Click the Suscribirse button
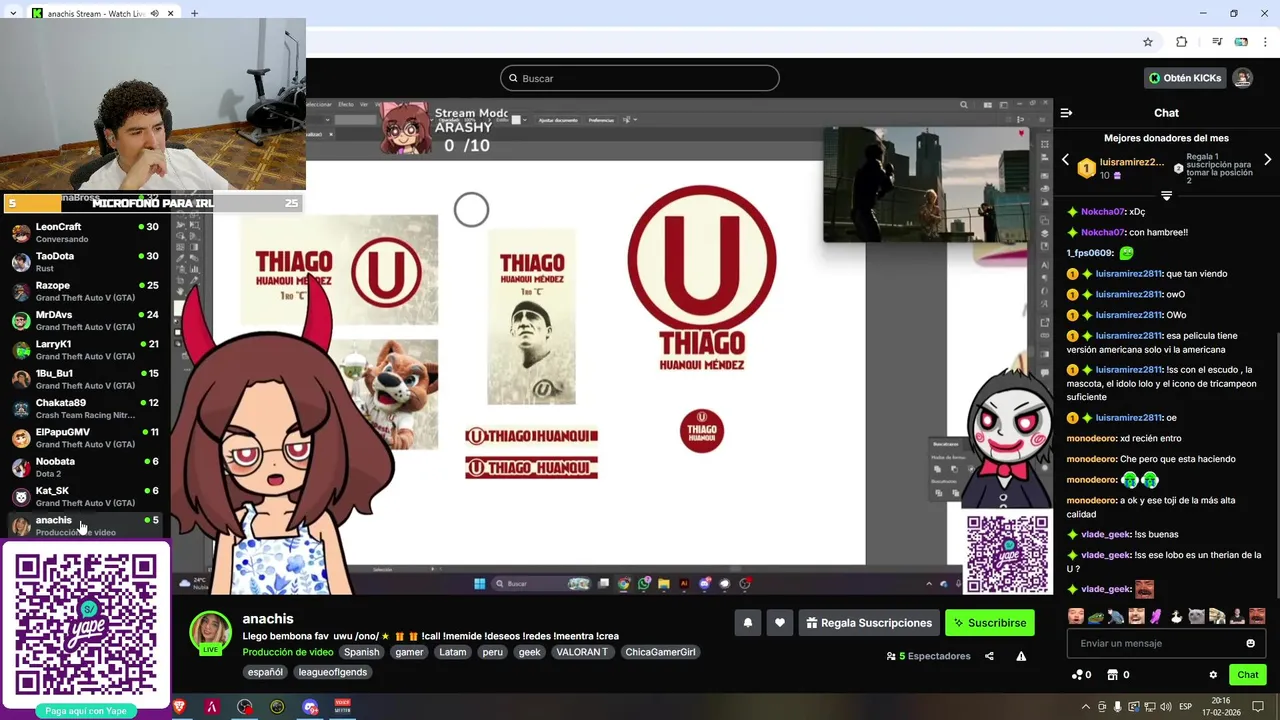This screenshot has height=720, width=1280. 990,623
